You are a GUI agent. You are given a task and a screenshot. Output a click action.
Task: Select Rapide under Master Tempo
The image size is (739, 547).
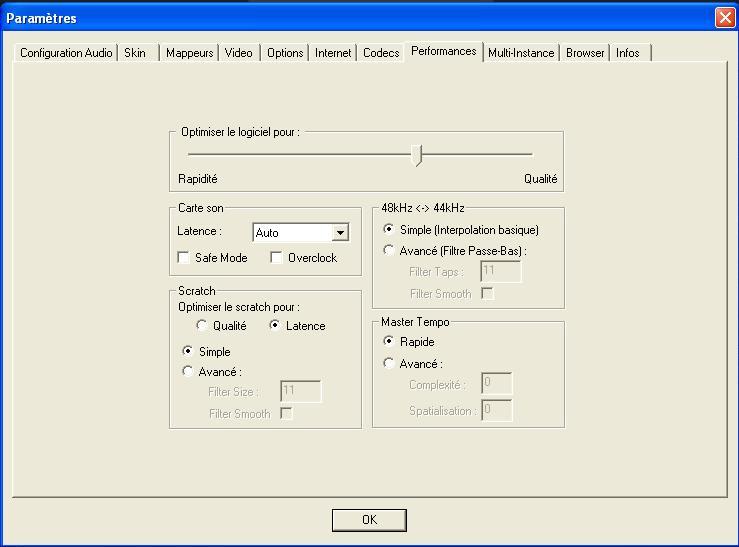click(x=389, y=342)
